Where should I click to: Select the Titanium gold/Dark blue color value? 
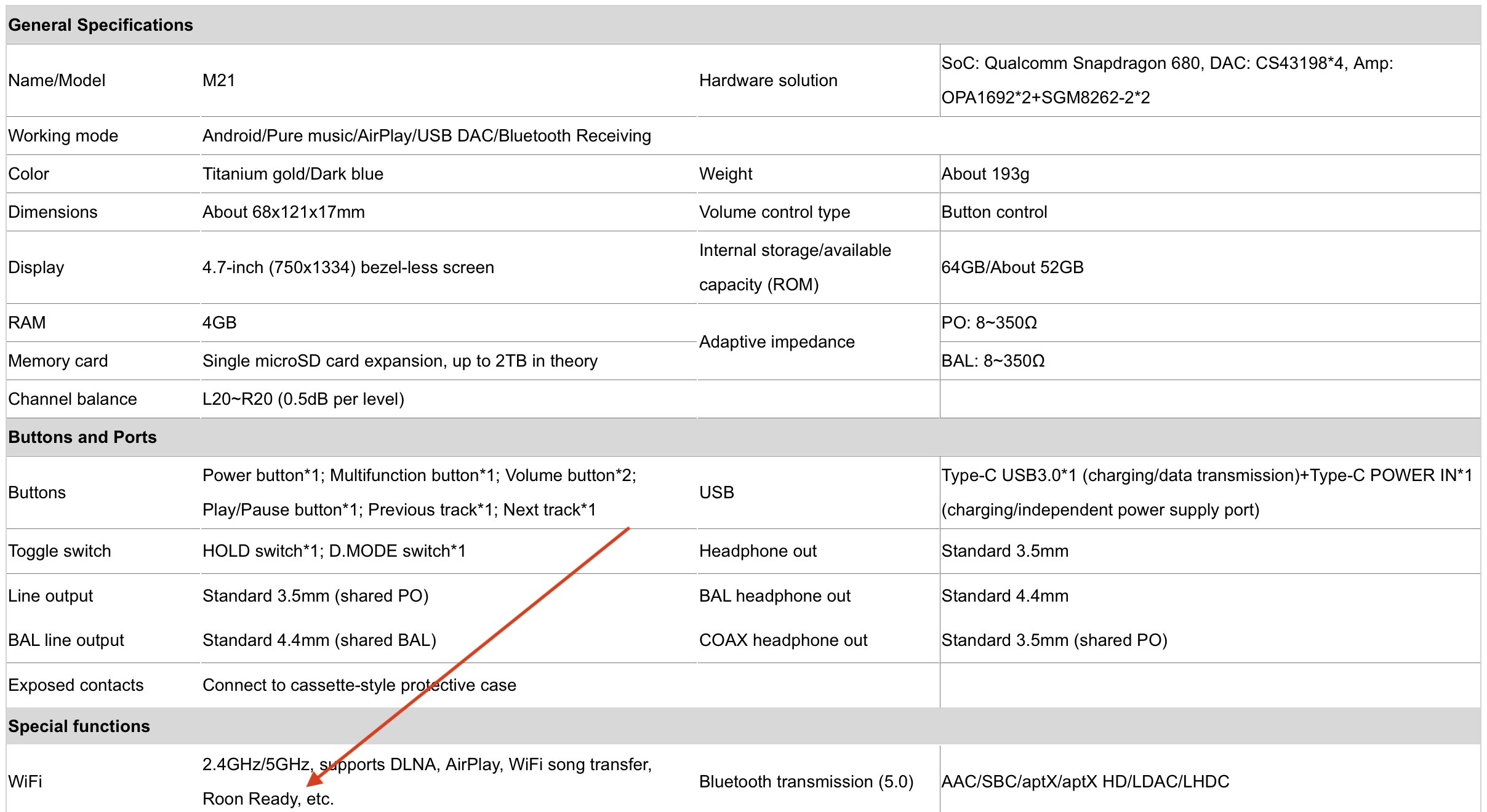(293, 174)
